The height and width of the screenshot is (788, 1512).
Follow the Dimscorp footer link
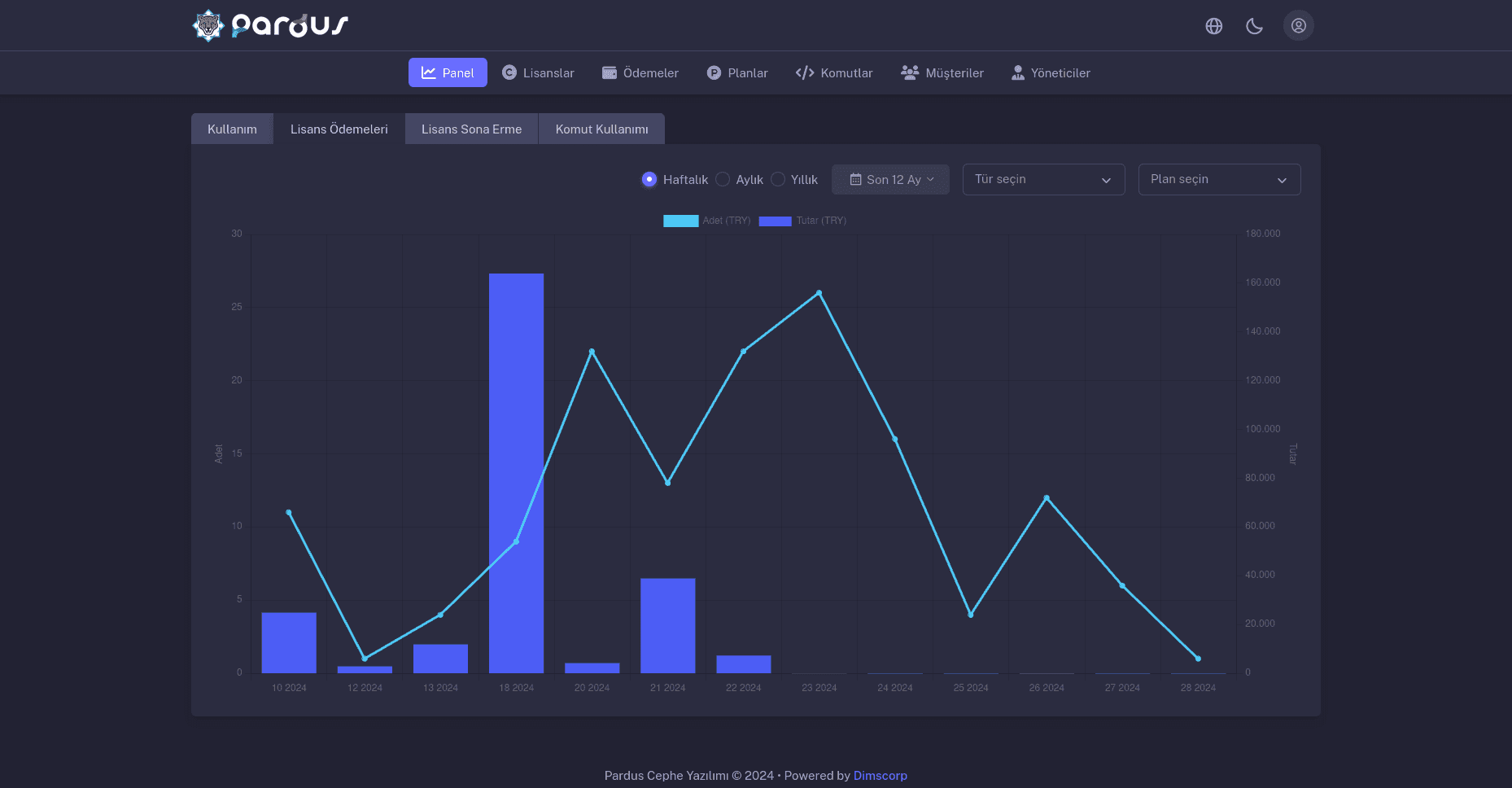(880, 775)
